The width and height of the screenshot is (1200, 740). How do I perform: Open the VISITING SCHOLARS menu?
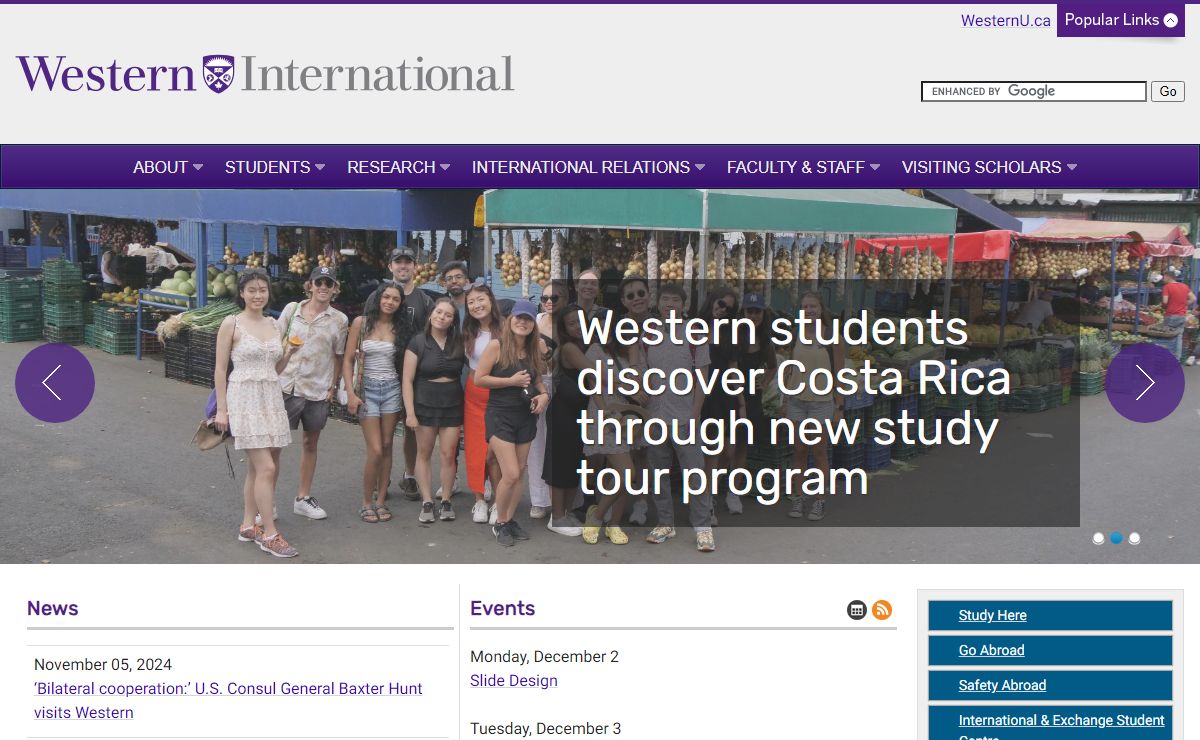click(990, 167)
